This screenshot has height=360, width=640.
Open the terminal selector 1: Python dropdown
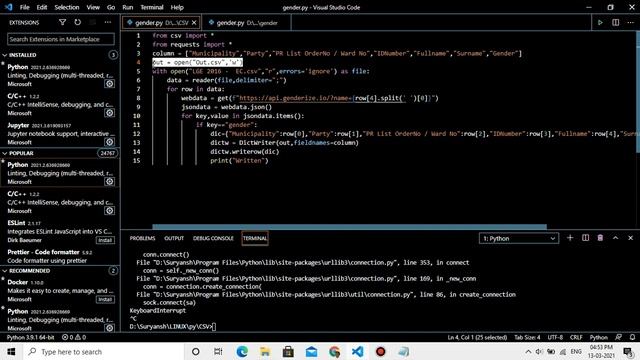pyautogui.click(x=519, y=238)
